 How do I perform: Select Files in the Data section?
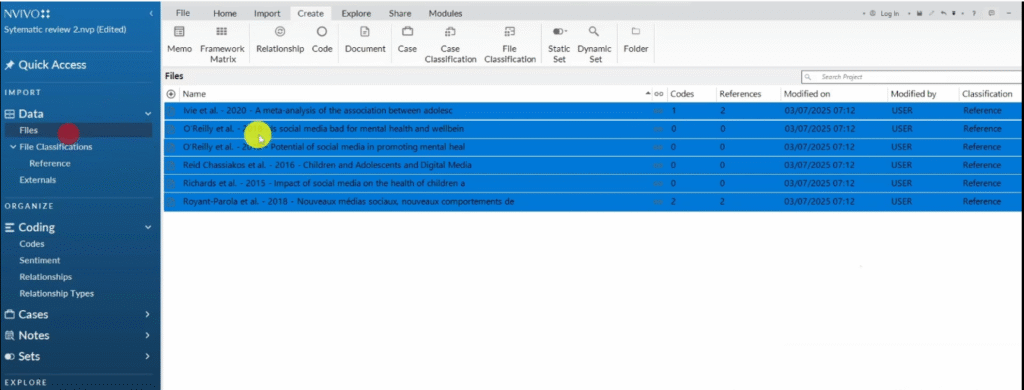pos(29,131)
